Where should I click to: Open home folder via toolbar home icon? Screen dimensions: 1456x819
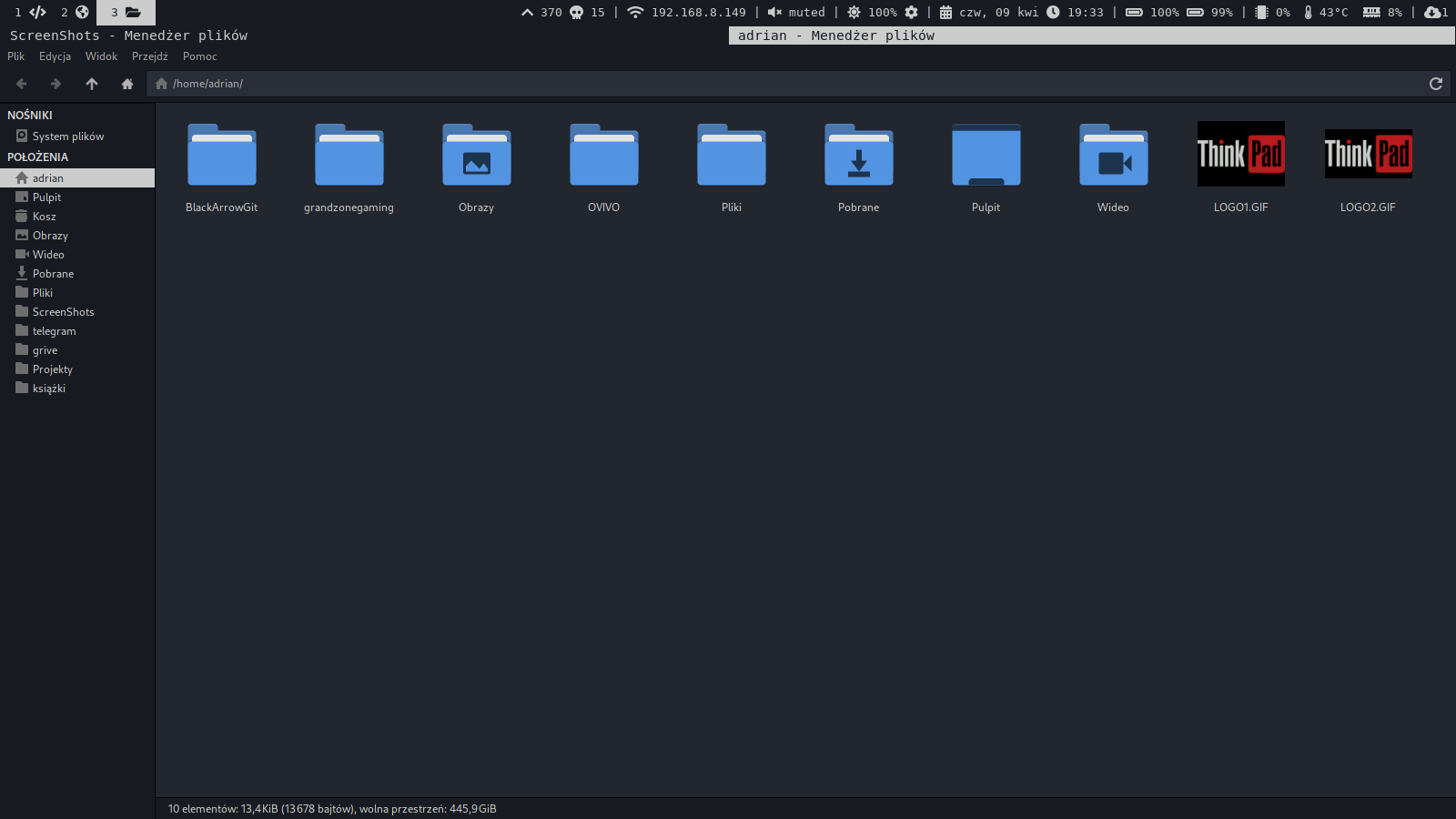tap(127, 84)
